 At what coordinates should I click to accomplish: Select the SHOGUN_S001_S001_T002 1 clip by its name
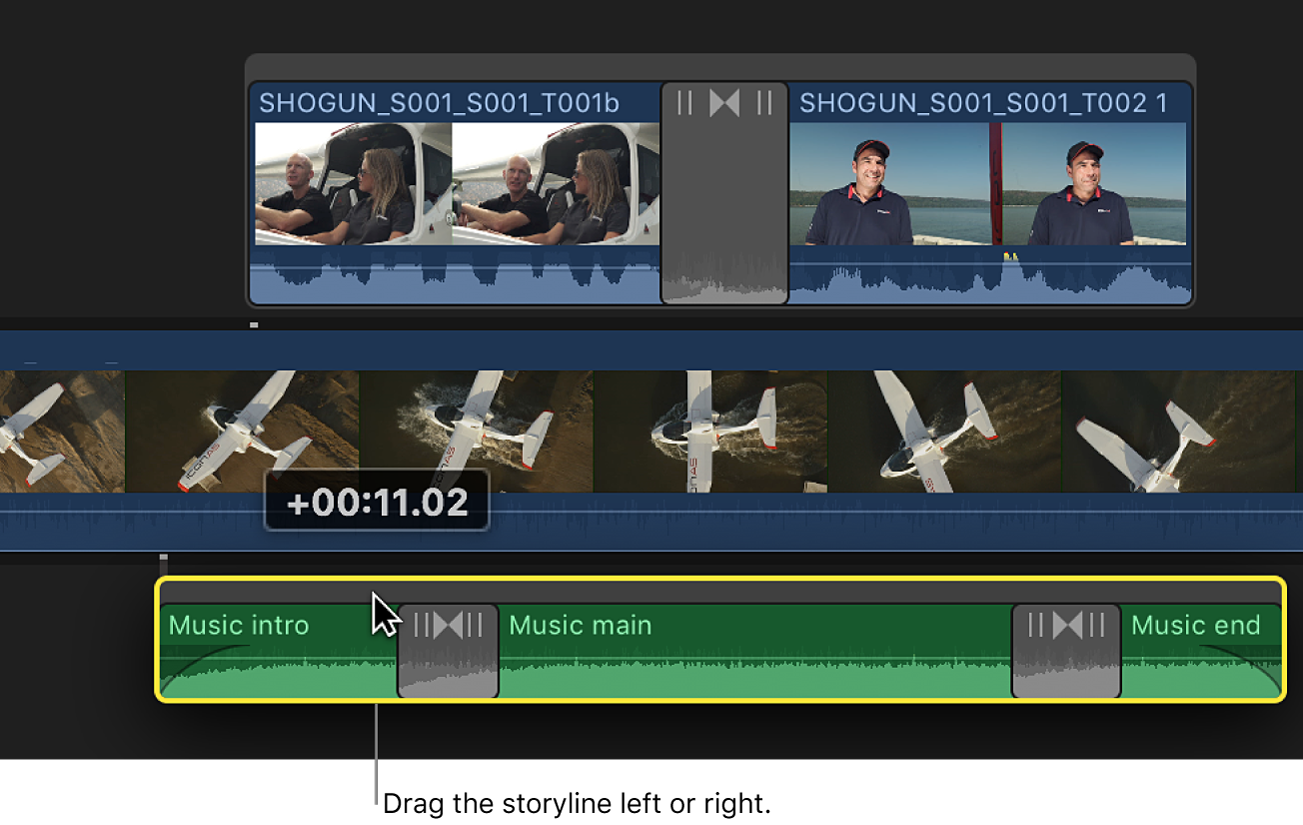click(x=984, y=103)
